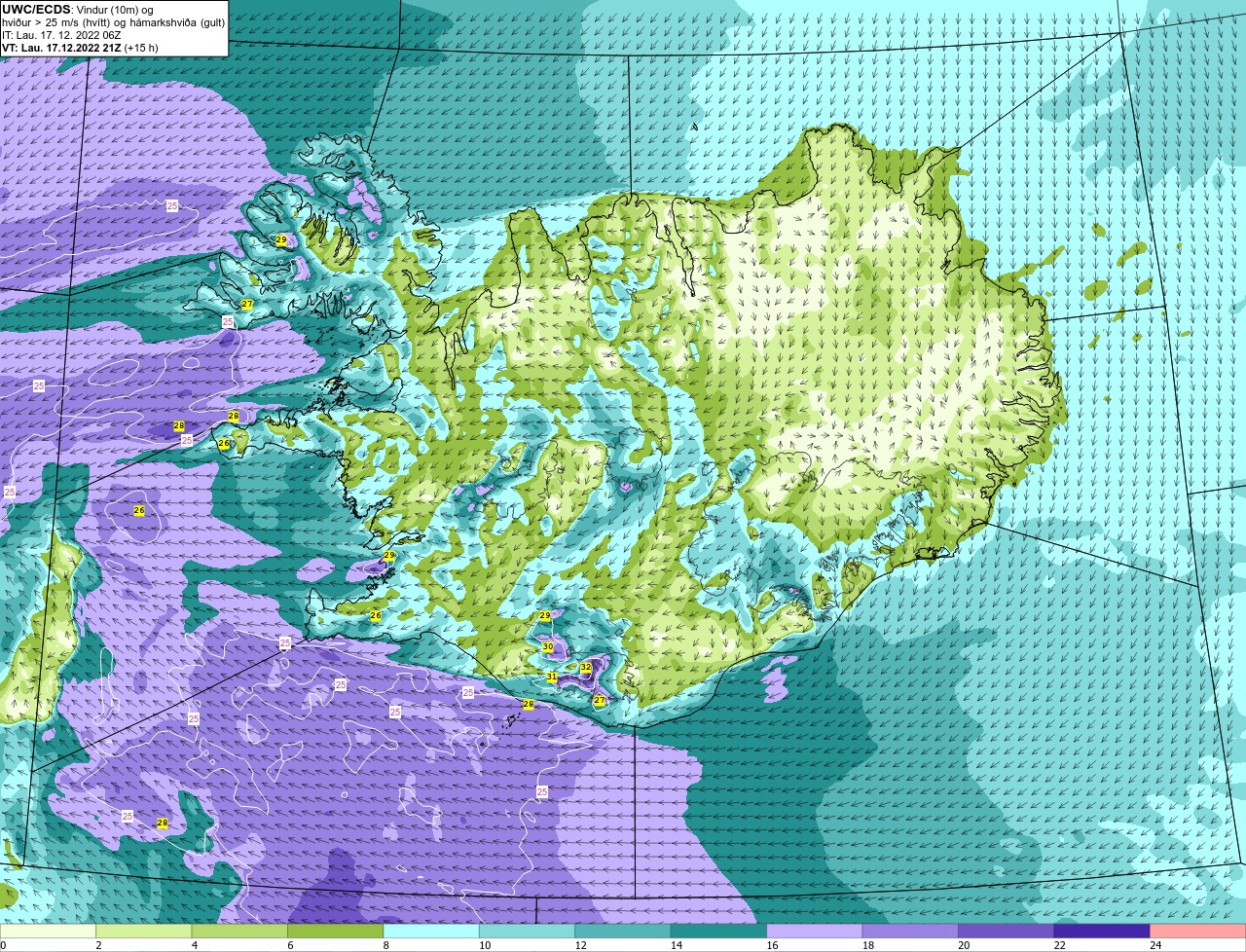Click the 'VT: Lau. 17.12.2022 21Z (+15 h)' line

coord(80,48)
